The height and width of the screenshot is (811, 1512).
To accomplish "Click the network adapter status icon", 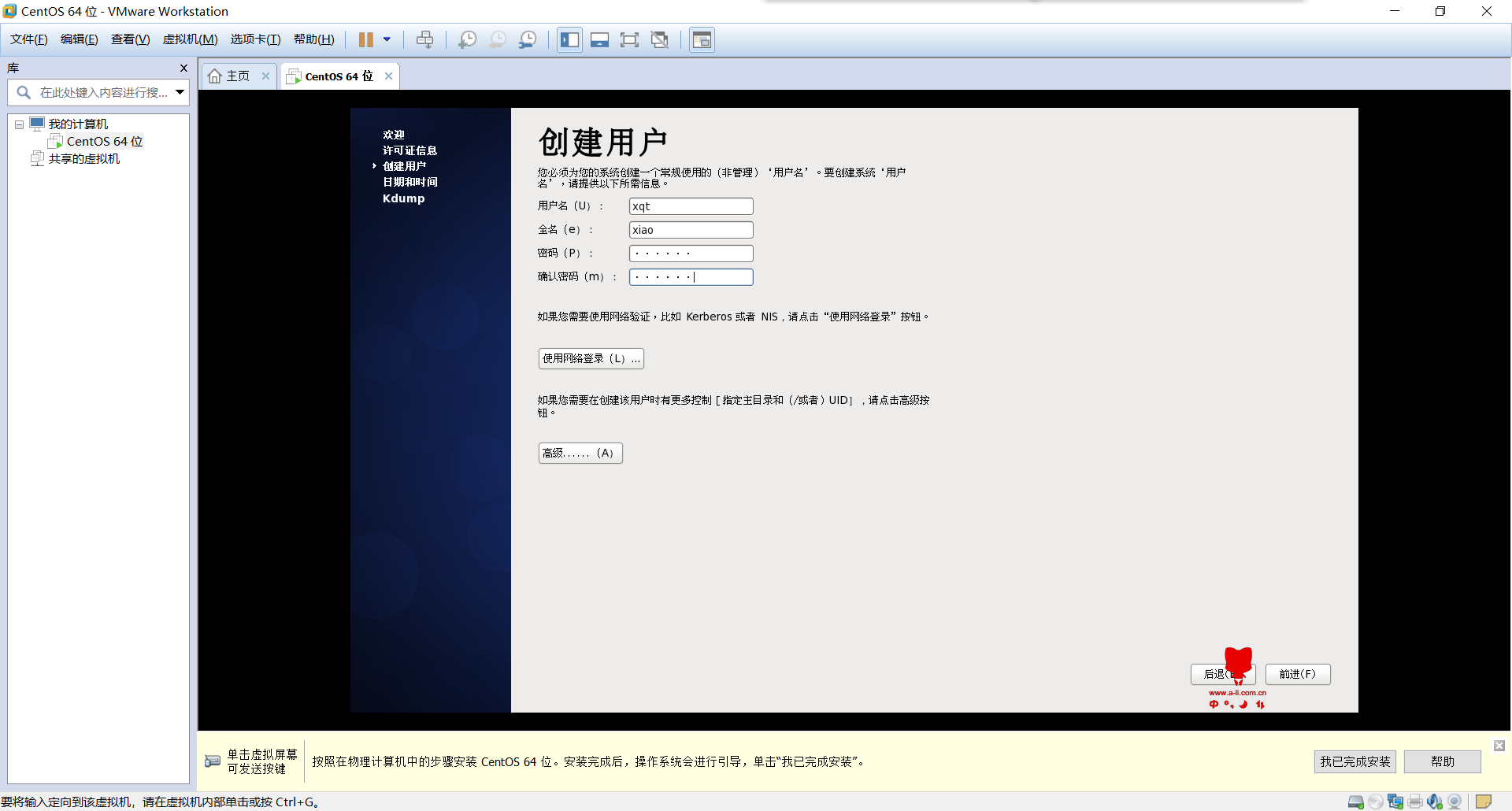I will (x=1395, y=802).
